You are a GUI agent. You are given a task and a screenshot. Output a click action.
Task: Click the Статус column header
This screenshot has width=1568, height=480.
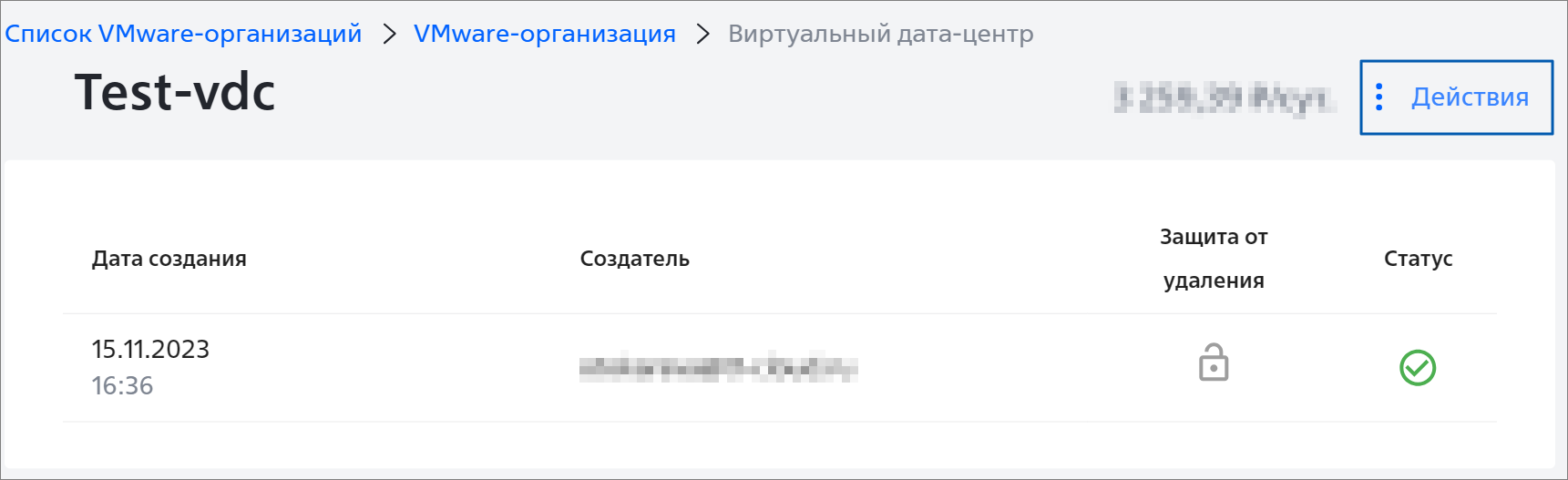(1418, 259)
